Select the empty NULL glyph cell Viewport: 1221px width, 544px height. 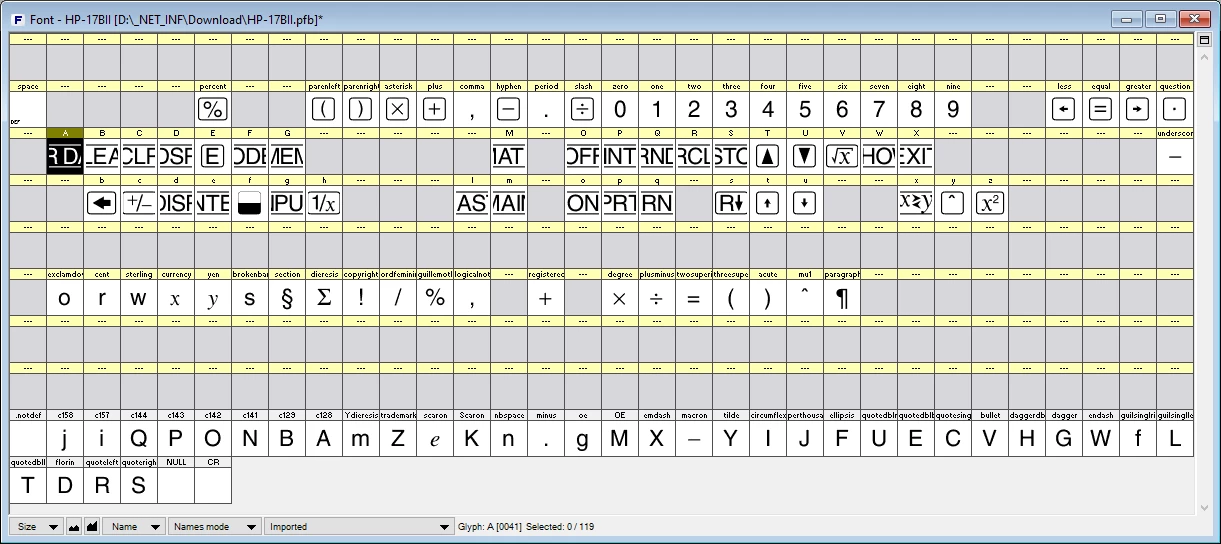coord(176,485)
